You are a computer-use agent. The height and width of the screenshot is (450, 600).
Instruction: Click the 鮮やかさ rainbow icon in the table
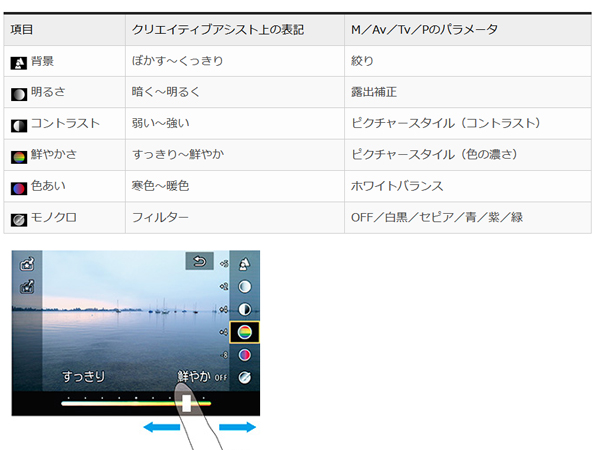point(19,157)
